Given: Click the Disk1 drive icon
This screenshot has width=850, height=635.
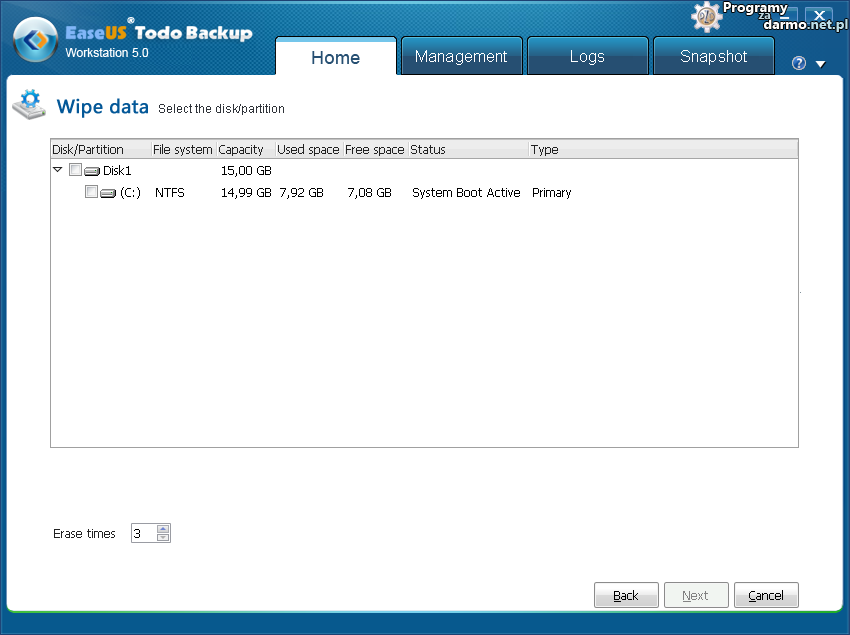Looking at the screenshot, I should pos(92,171).
